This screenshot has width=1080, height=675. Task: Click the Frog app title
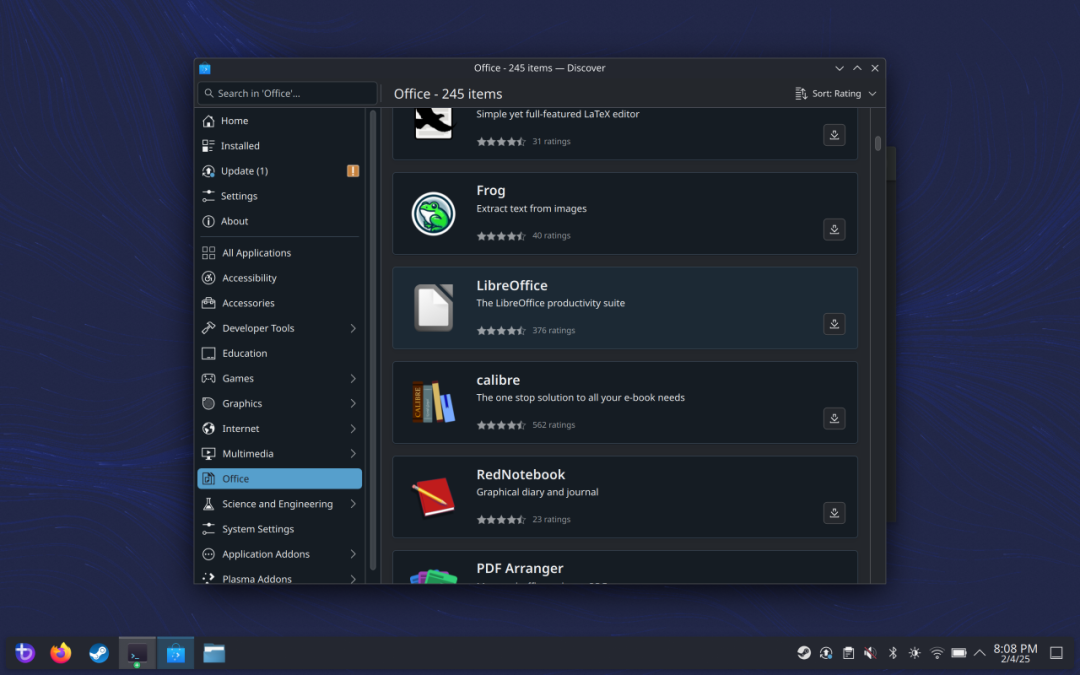[490, 190]
